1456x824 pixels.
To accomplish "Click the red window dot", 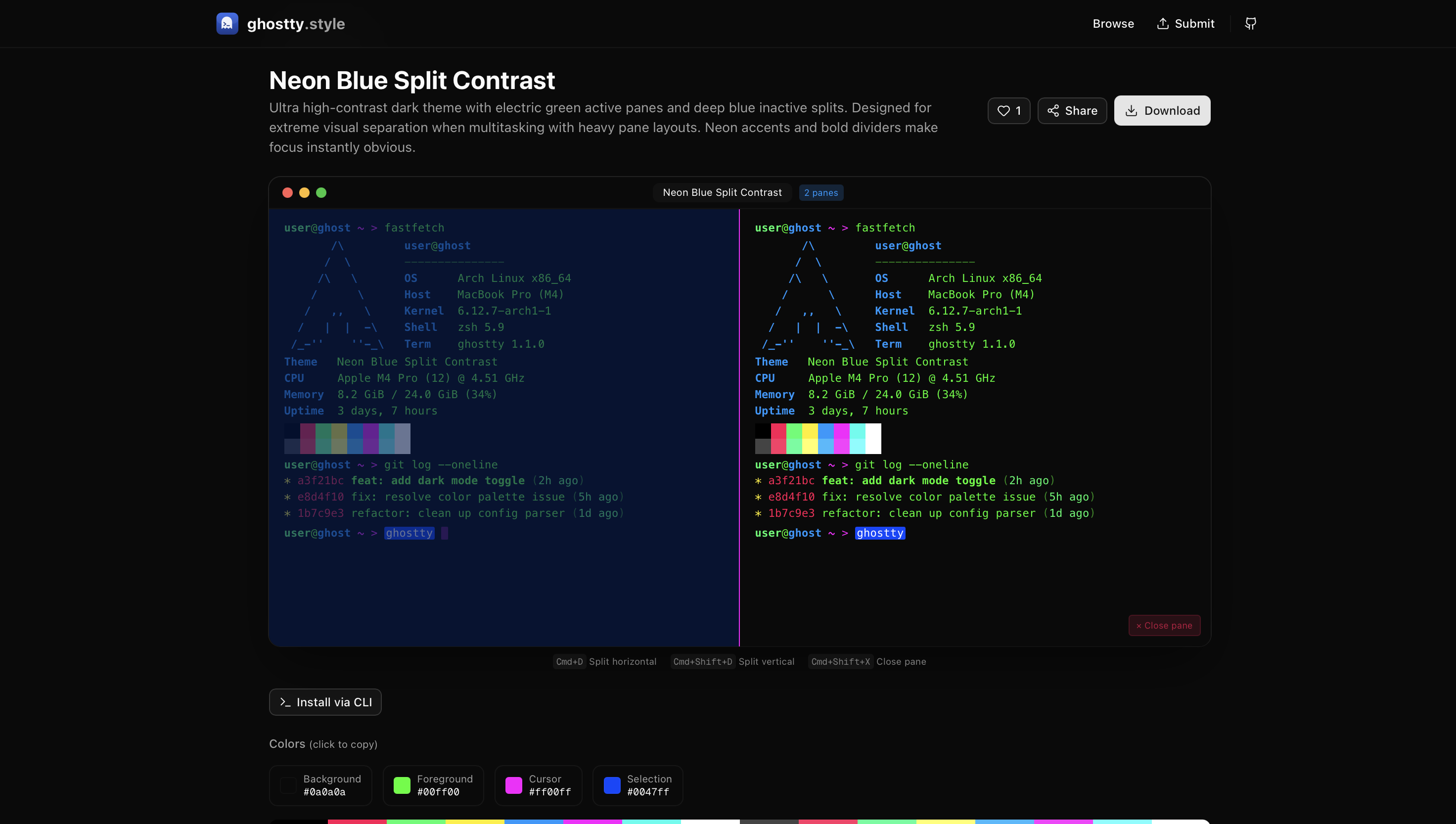I will [287, 192].
